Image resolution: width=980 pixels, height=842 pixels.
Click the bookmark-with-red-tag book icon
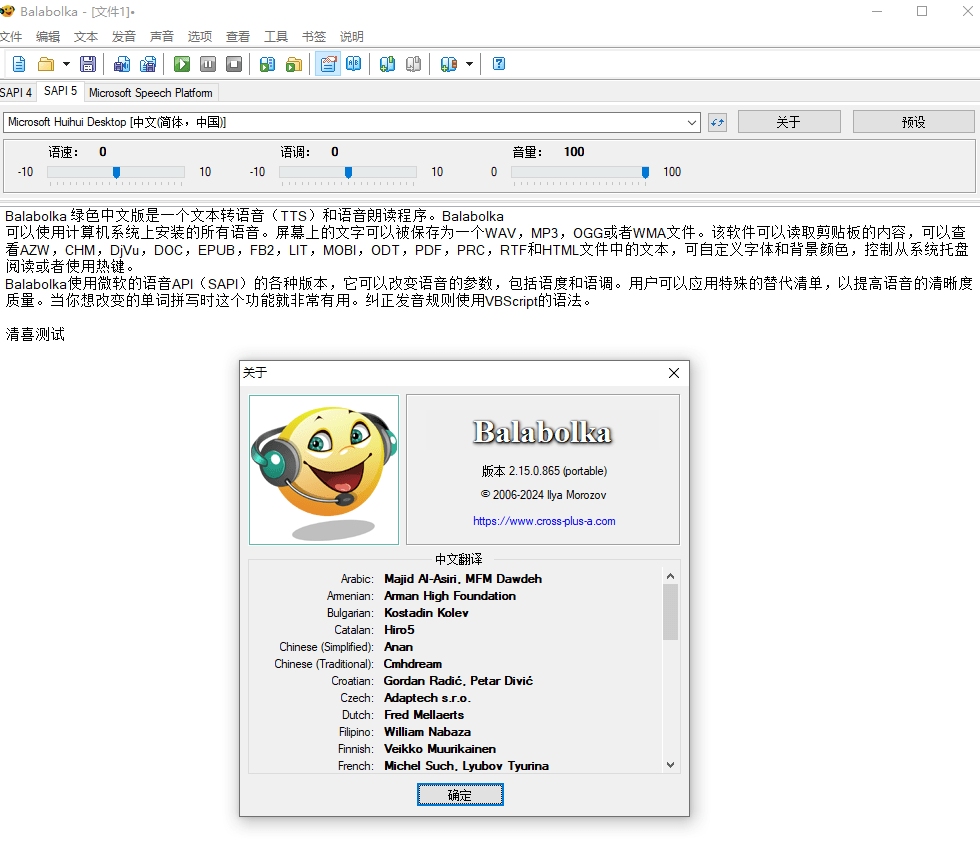coord(449,64)
